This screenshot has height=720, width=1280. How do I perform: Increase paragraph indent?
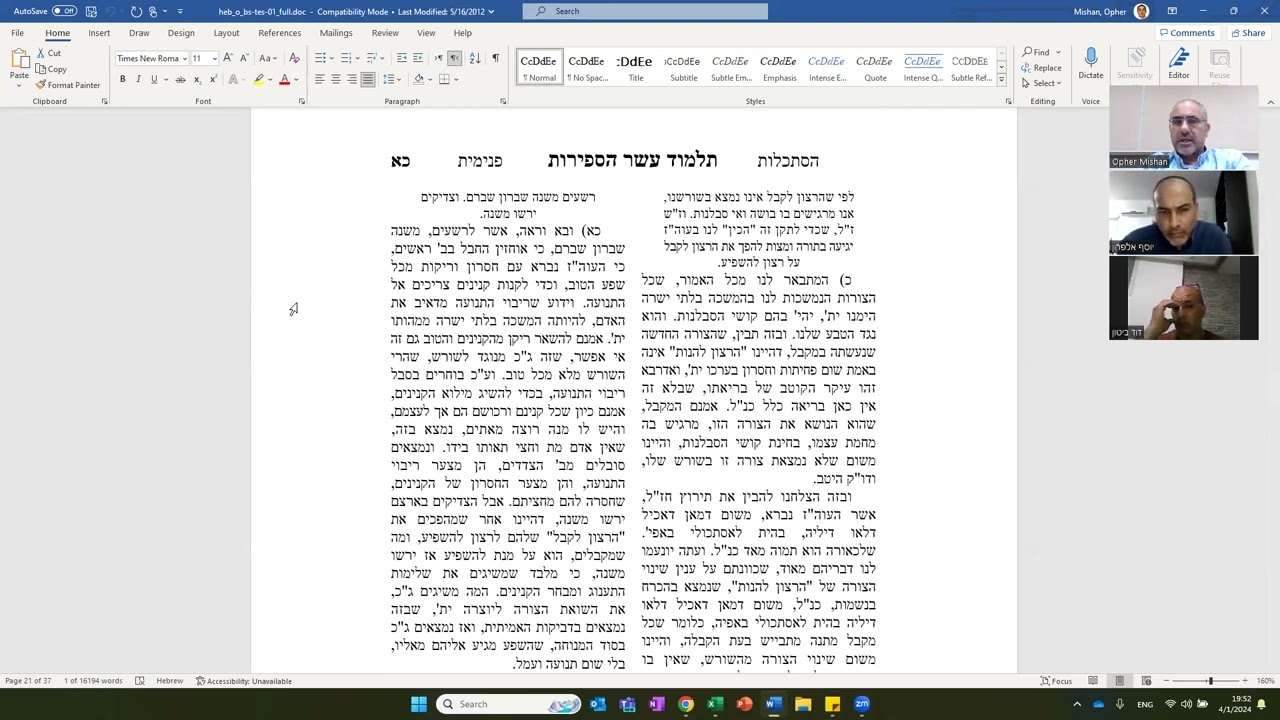pyautogui.click(x=418, y=58)
